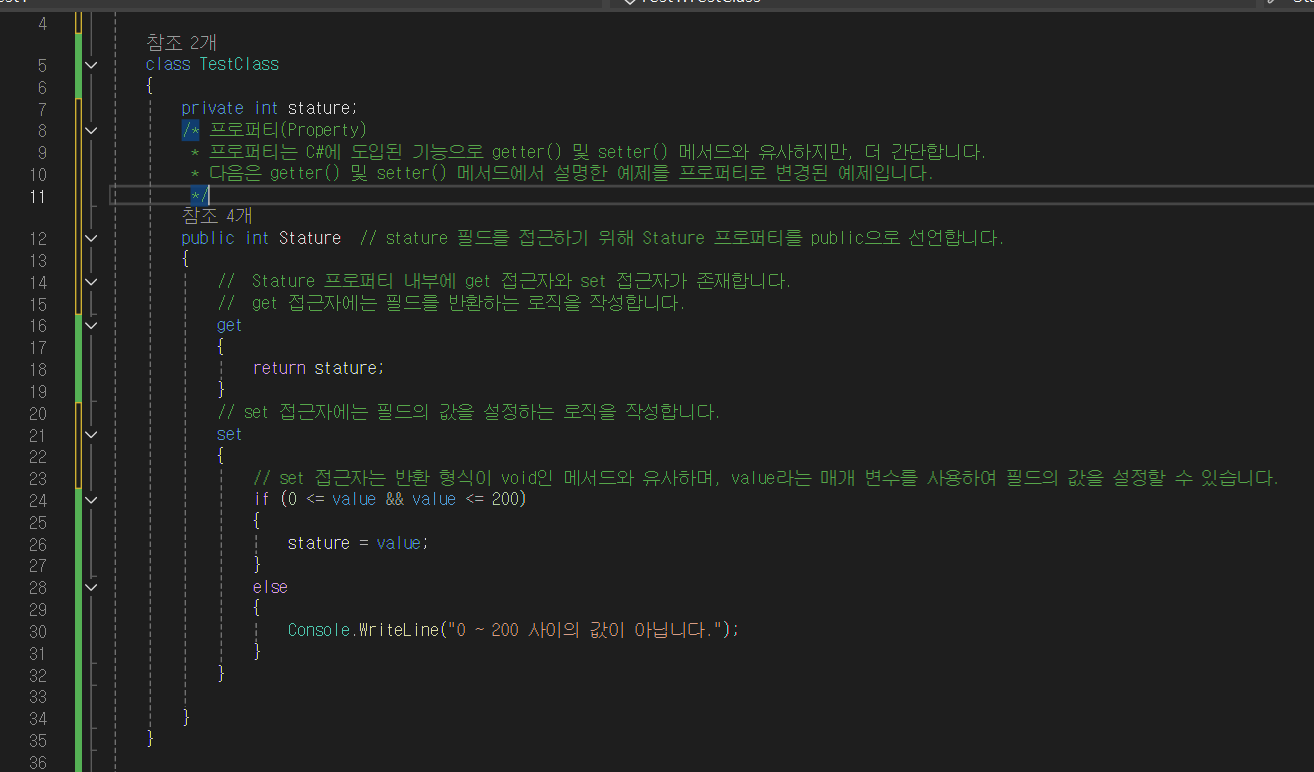Screen dimensions: 1314x772
Task: Collapse the get accessor block
Action: pyautogui.click(x=92, y=325)
